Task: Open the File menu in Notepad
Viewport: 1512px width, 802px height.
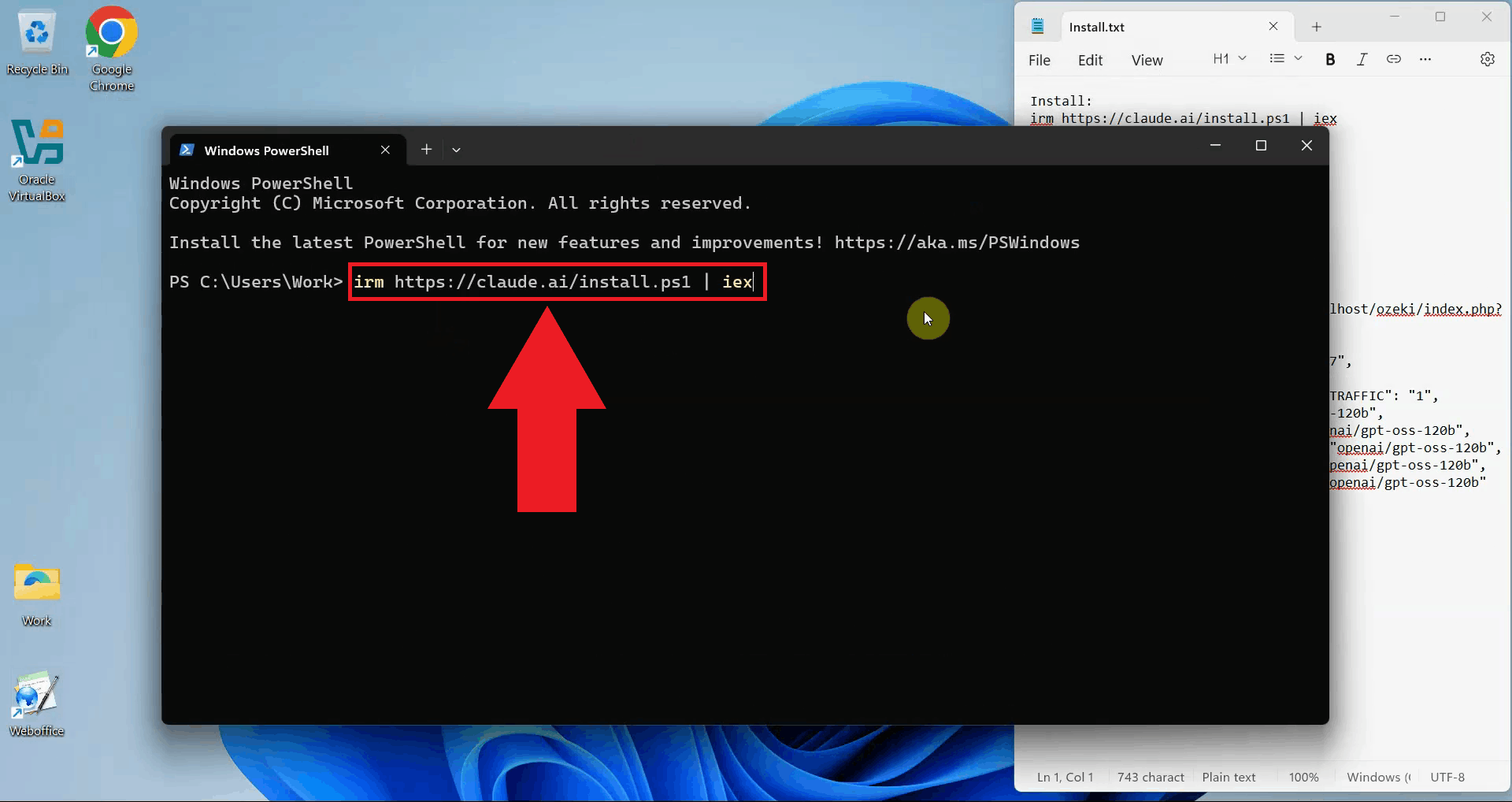Action: pos(1039,61)
